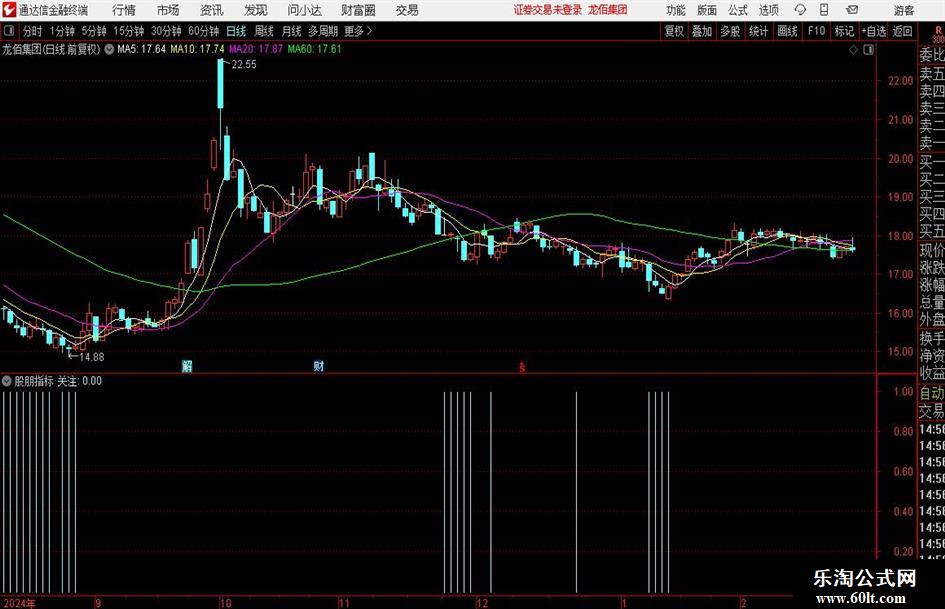Toggle the left sidebar panel icon
This screenshot has width=945, height=609.
click(x=8, y=31)
